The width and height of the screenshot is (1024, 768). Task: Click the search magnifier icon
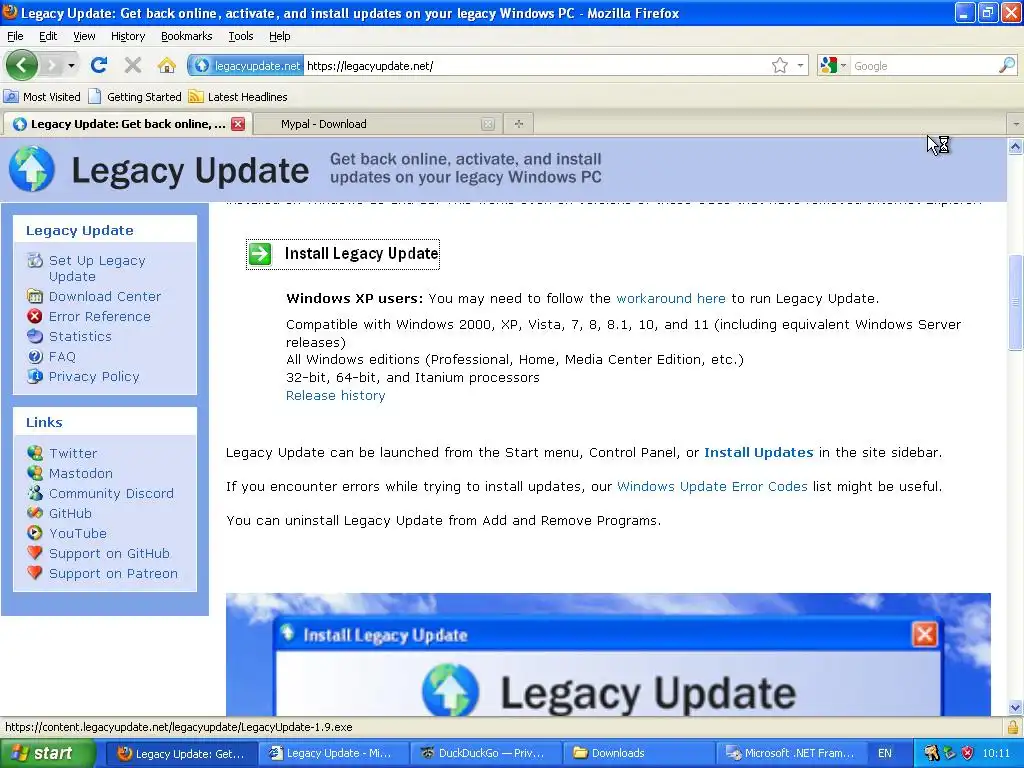1006,65
